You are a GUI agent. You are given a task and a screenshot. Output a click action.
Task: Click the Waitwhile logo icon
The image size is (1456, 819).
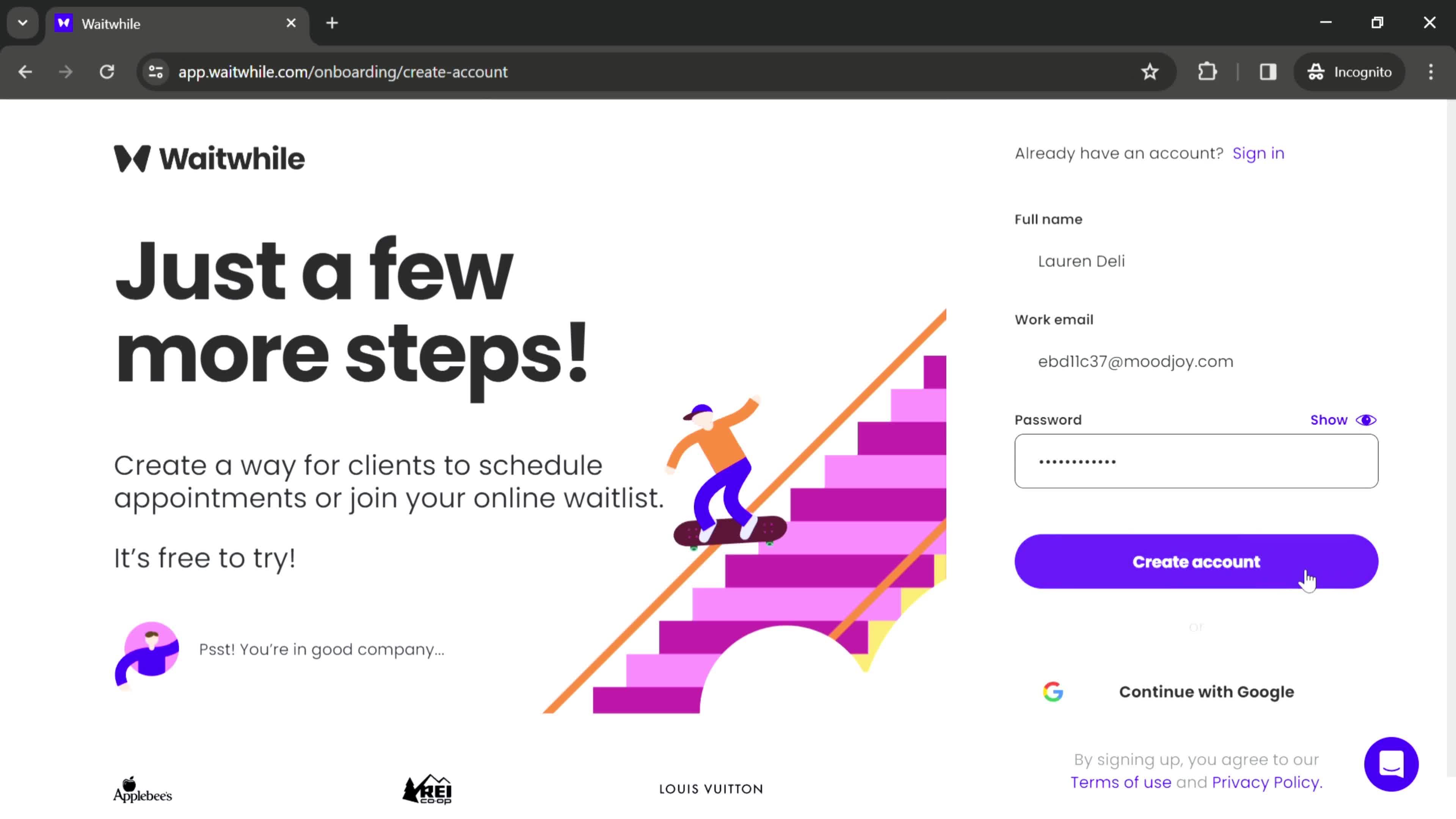click(131, 158)
